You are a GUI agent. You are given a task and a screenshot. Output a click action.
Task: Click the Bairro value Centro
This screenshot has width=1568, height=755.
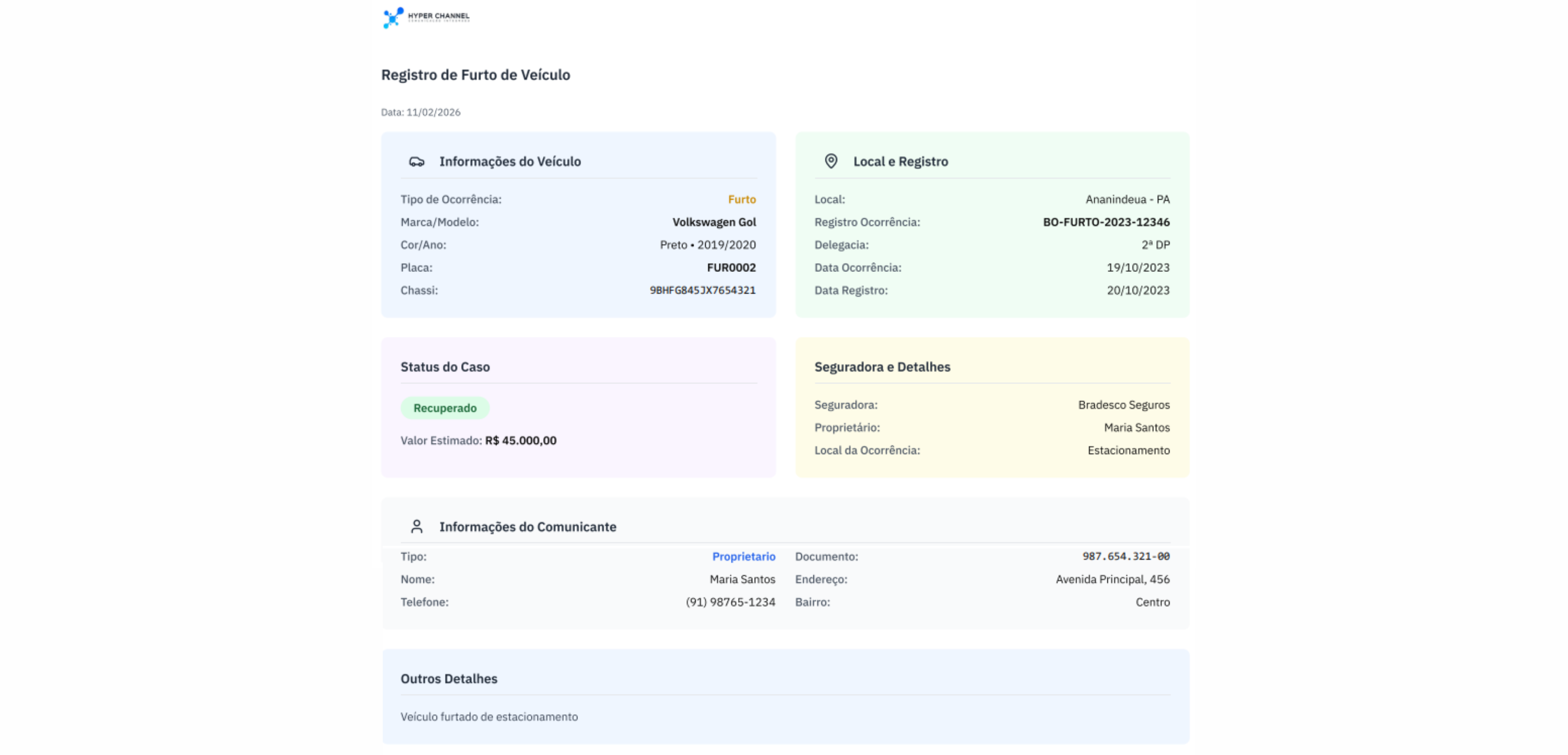click(x=1152, y=602)
